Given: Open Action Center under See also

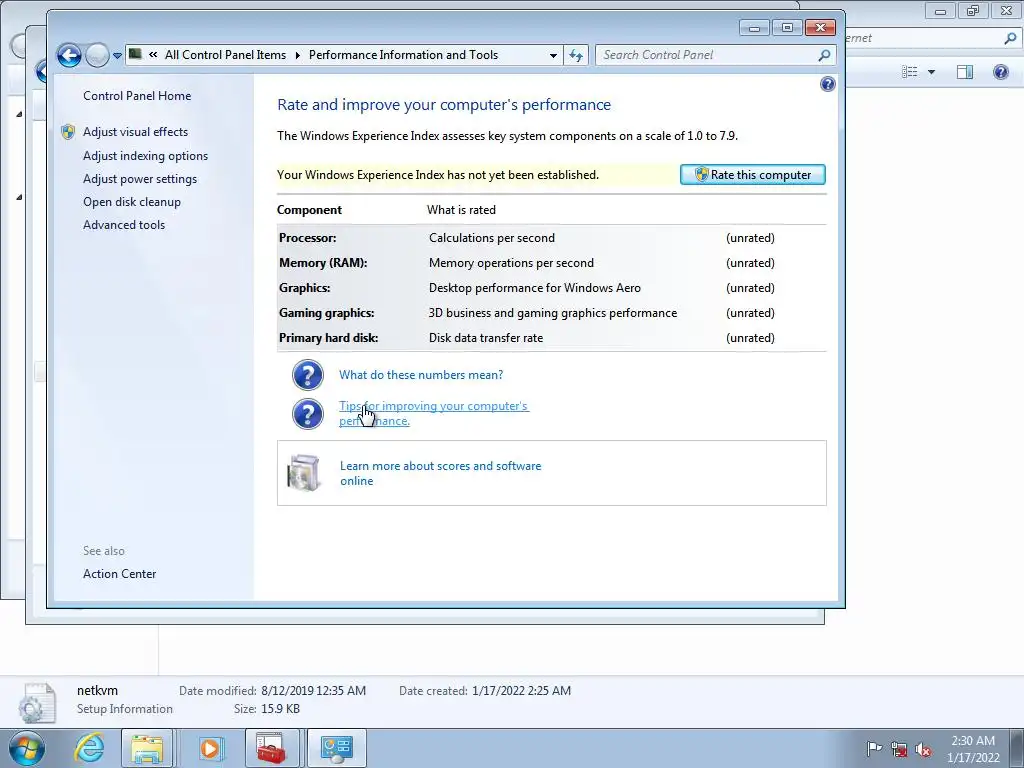Looking at the screenshot, I should [120, 574].
